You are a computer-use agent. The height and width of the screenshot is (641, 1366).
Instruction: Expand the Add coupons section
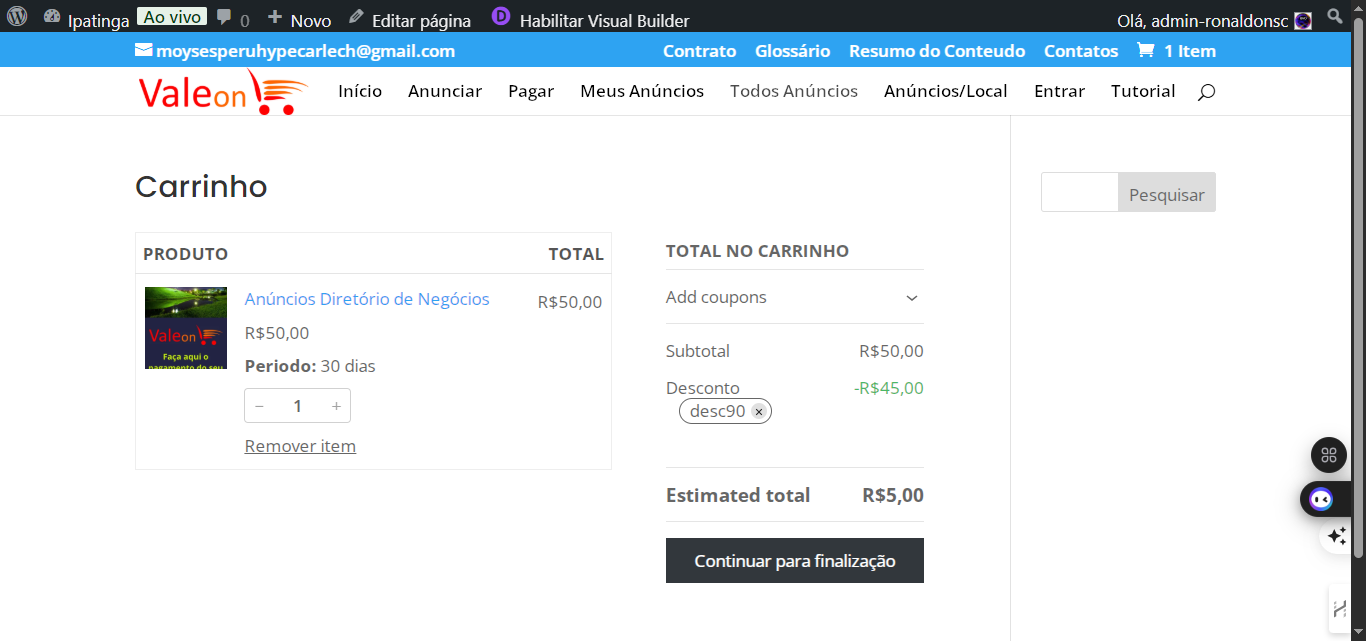pyautogui.click(x=911, y=298)
